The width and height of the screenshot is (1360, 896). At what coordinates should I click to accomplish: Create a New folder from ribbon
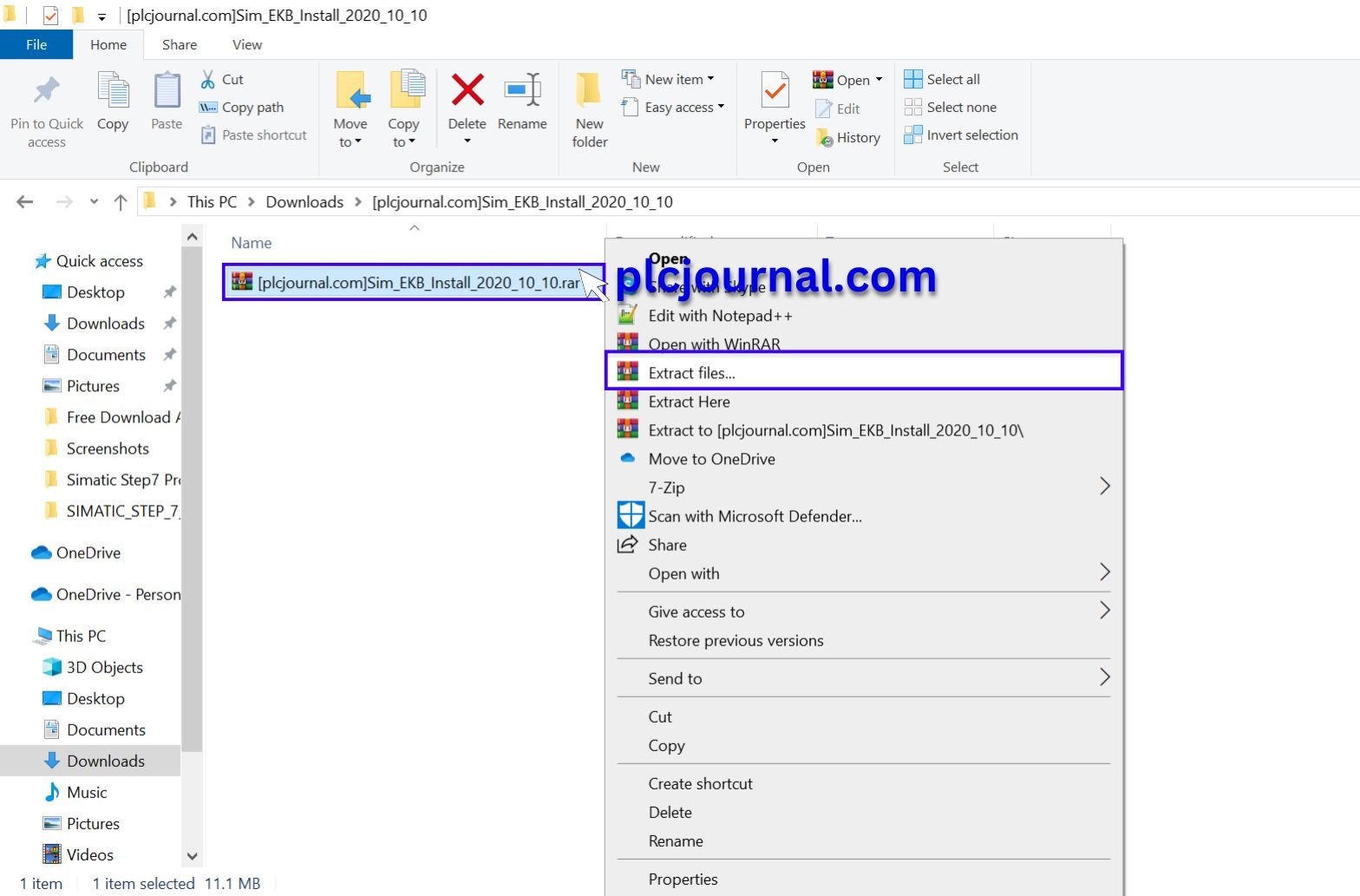590,109
